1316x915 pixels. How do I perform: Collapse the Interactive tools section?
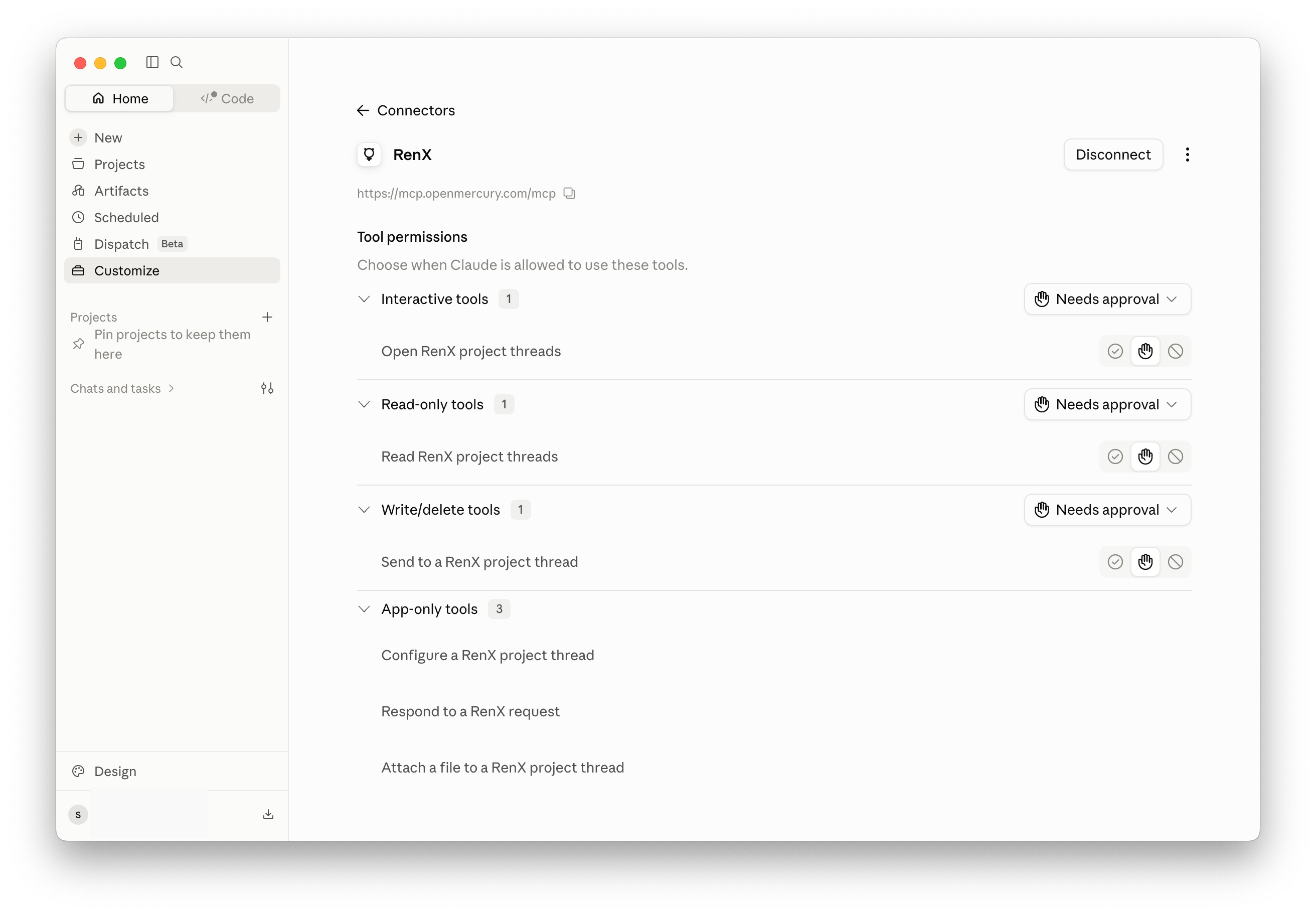click(364, 299)
